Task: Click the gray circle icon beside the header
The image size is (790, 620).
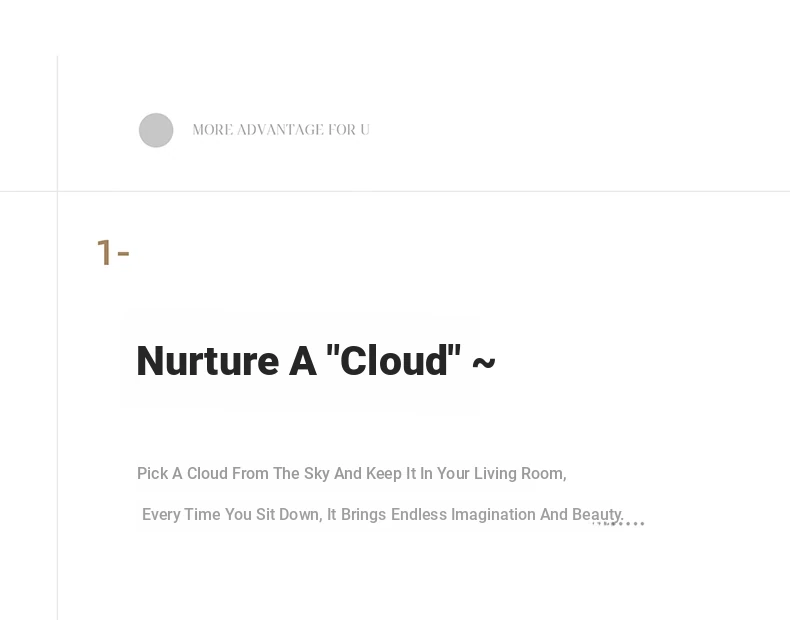Action: tap(156, 130)
